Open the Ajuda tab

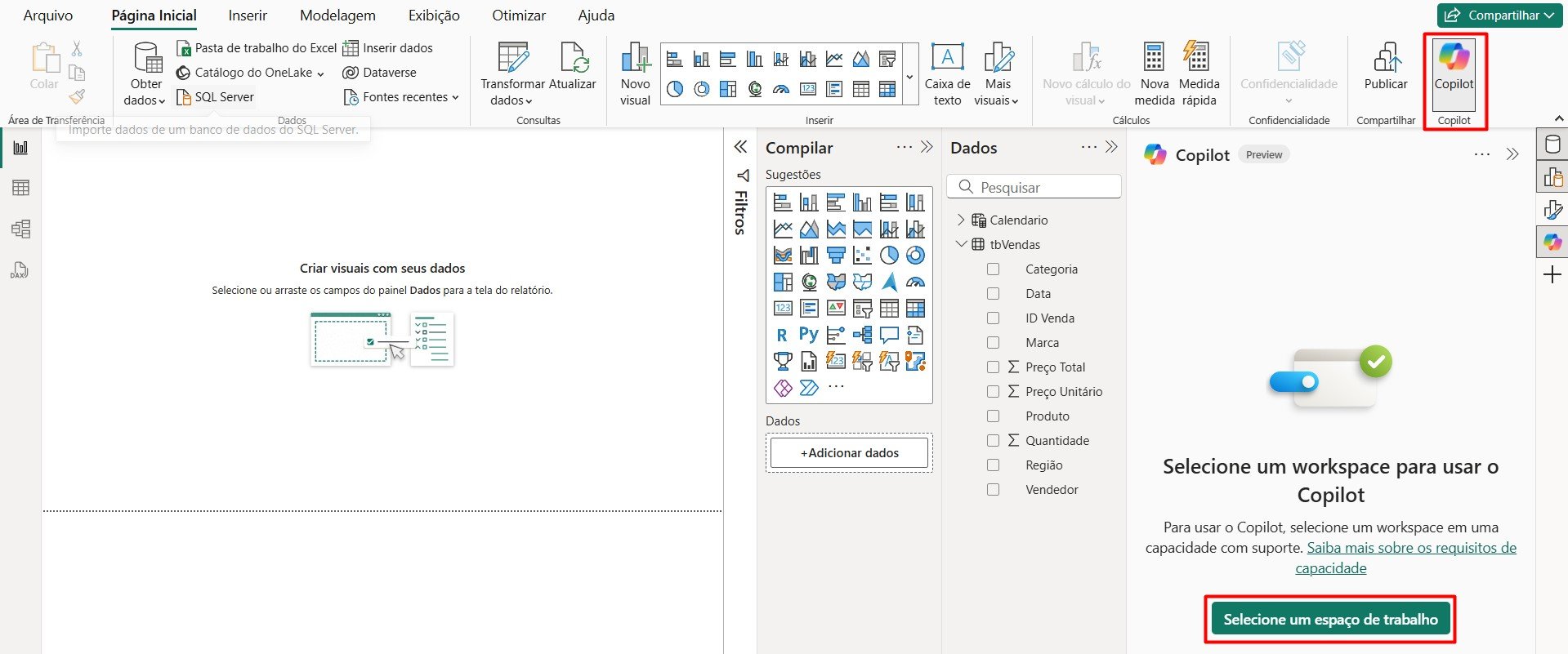[x=596, y=16]
